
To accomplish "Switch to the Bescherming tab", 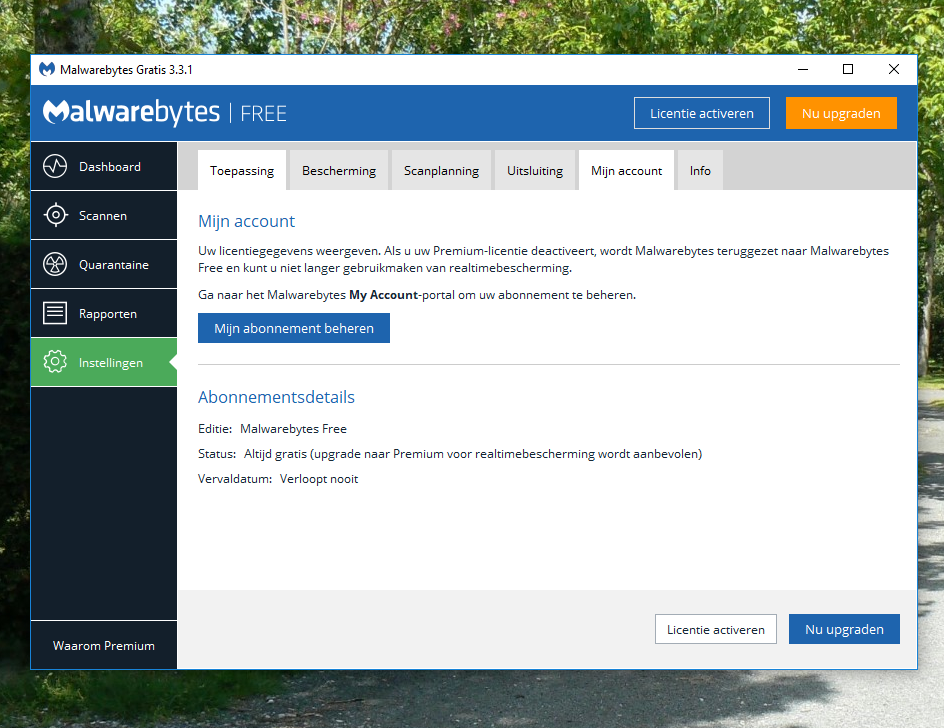I will 339,170.
